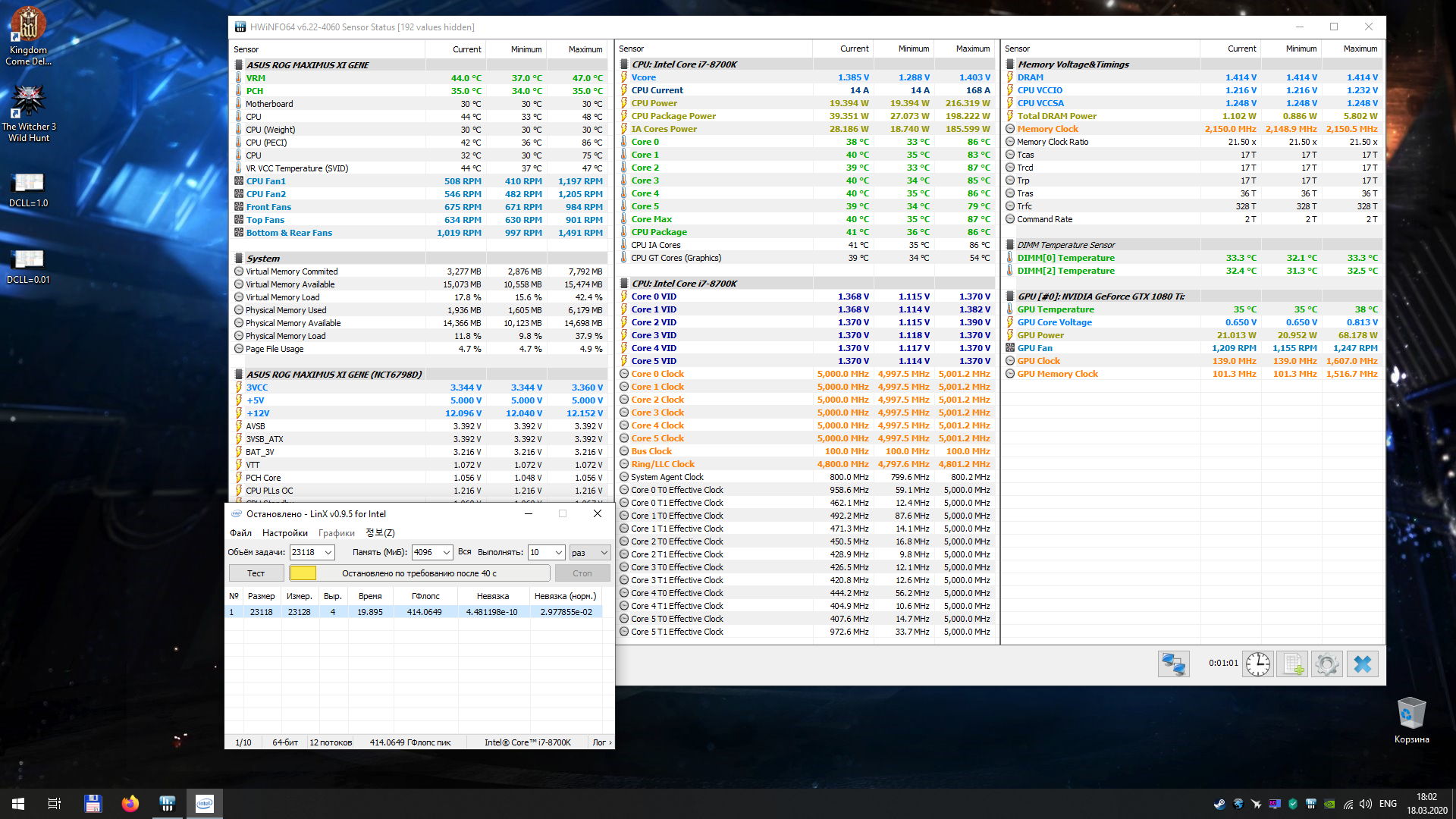Click the Task View taskbar icon
Viewport: 1456px width, 819px height.
(55, 804)
